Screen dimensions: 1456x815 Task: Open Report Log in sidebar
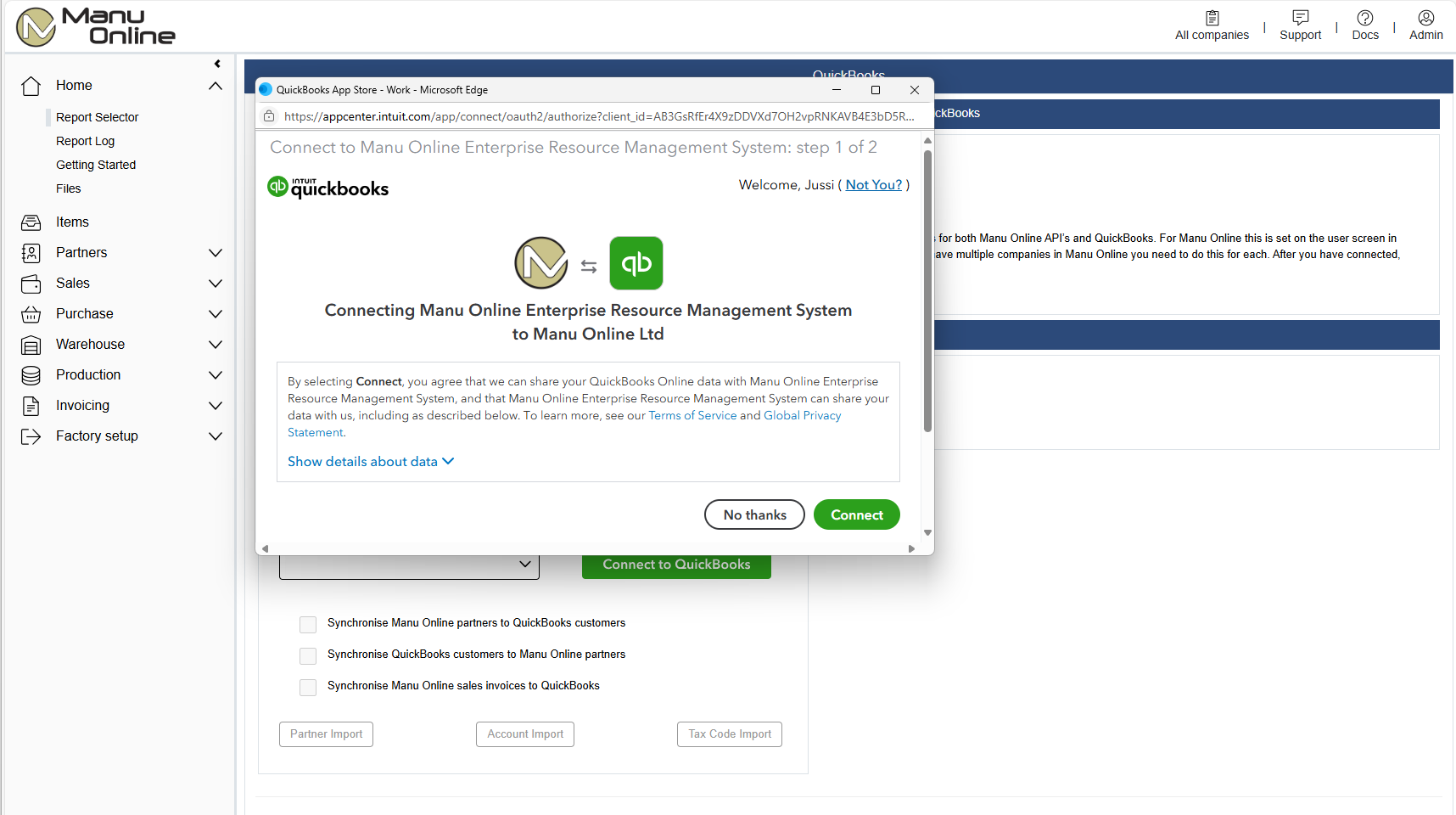point(85,141)
